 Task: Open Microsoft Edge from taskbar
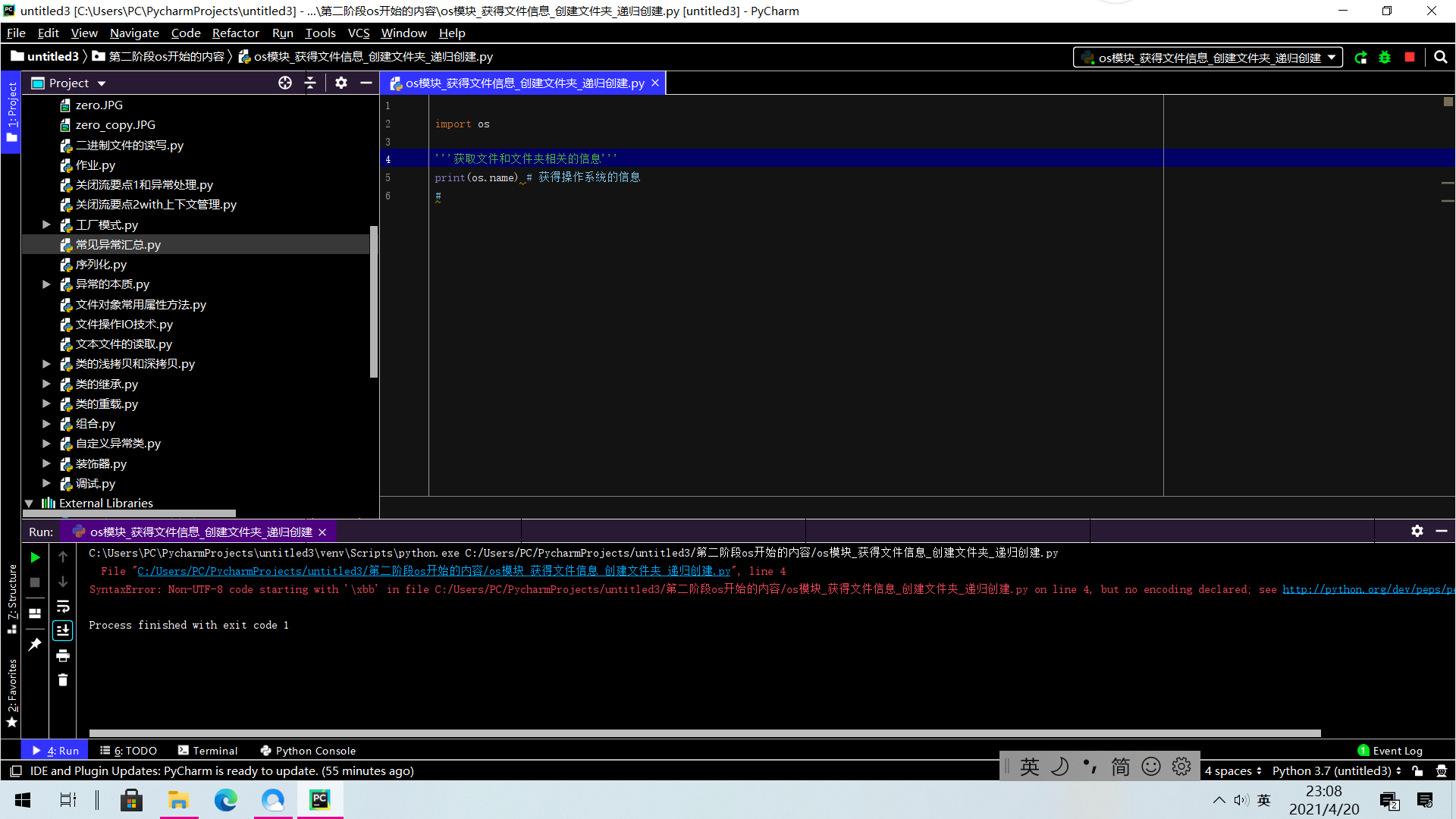click(x=225, y=799)
